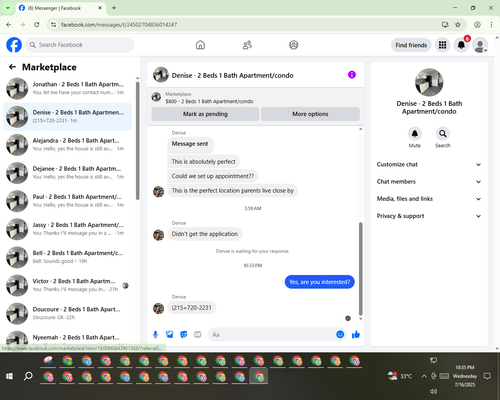Click the 'Yes, are you interested?' message
This screenshot has width=500, height=400.
(319, 282)
